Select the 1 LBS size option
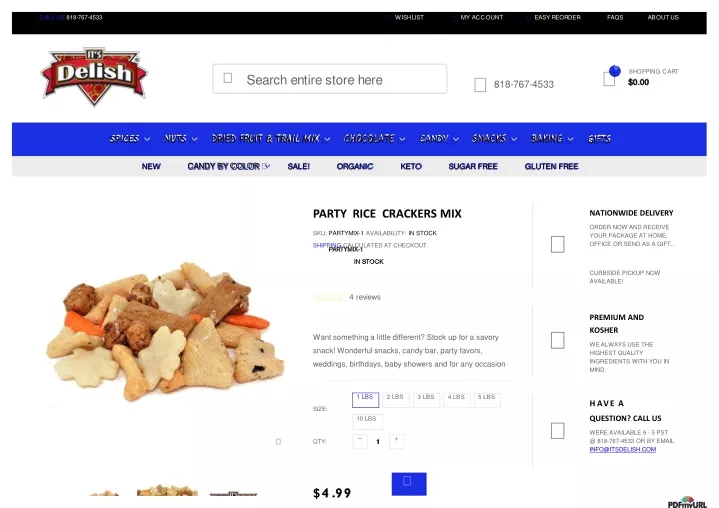Viewport: 719px width, 508px height. (x=365, y=400)
